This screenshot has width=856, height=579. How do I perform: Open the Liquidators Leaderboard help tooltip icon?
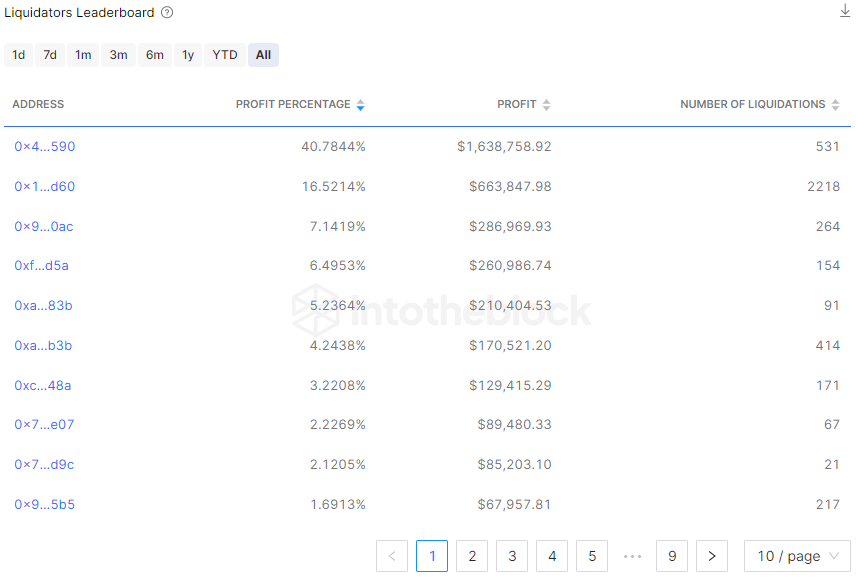coord(167,13)
